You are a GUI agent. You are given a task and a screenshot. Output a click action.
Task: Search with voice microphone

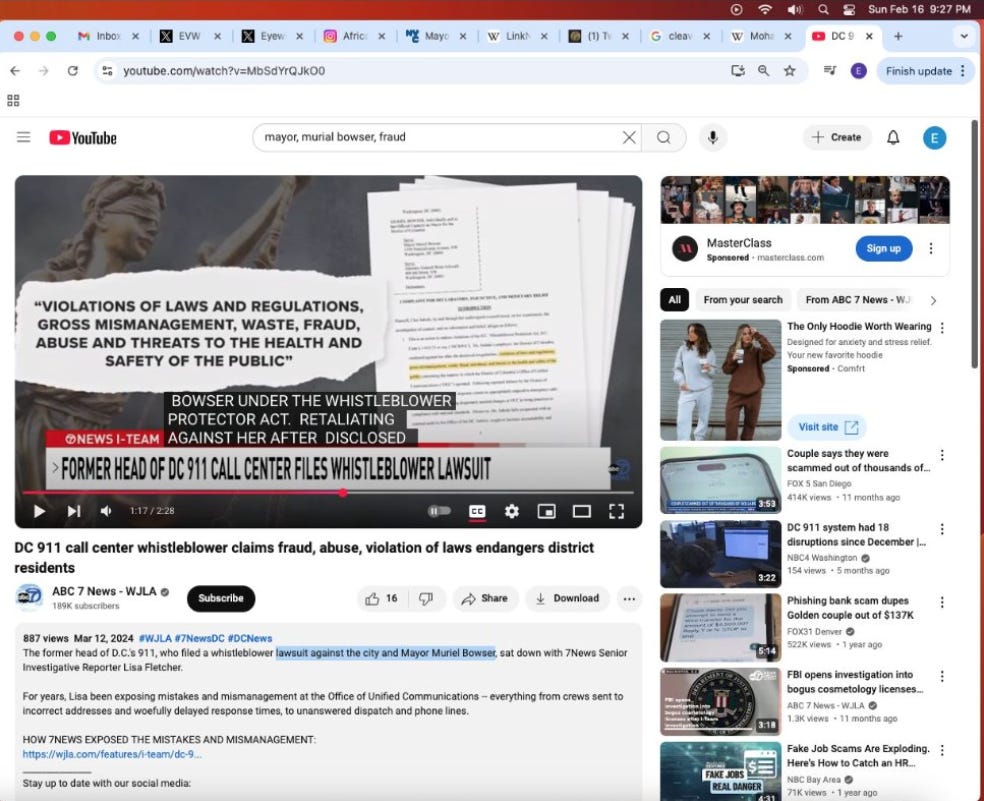tap(713, 137)
